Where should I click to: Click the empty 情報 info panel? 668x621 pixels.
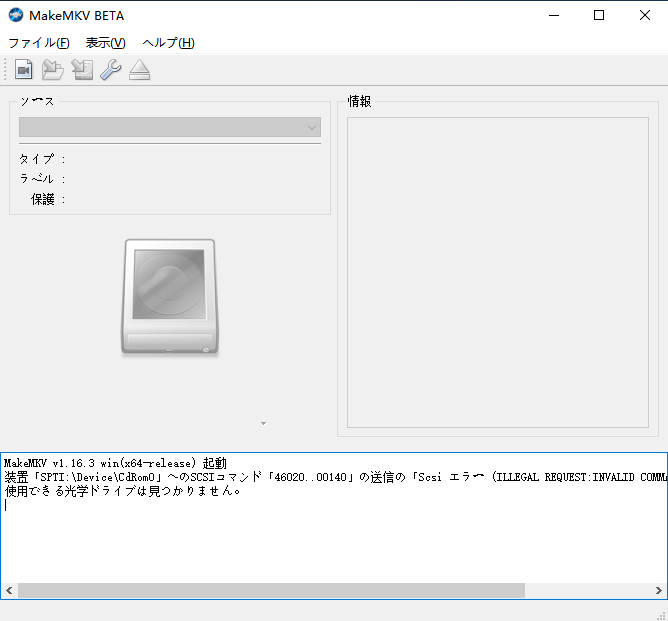(498, 272)
